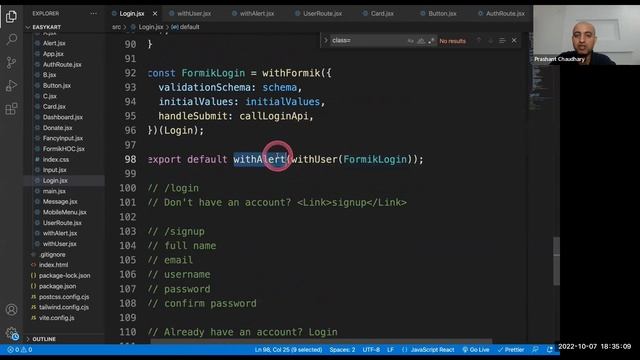
Task: Go to next match in find widget
Action: pos(490,40)
